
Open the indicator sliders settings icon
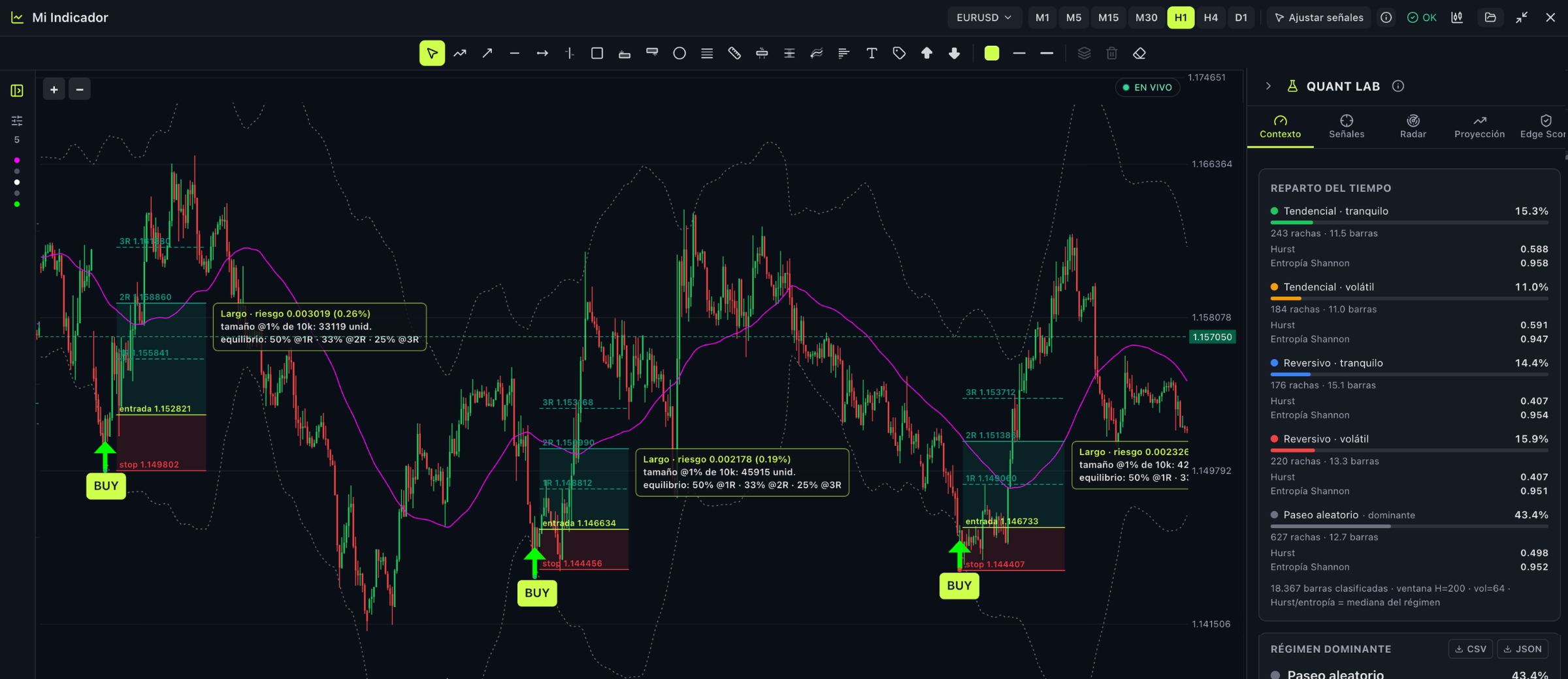click(x=17, y=121)
